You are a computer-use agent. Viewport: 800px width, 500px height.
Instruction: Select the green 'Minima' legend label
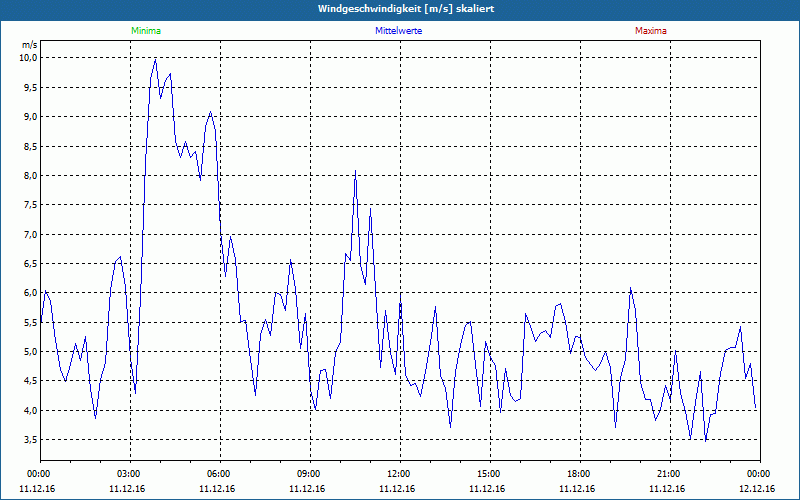146,31
